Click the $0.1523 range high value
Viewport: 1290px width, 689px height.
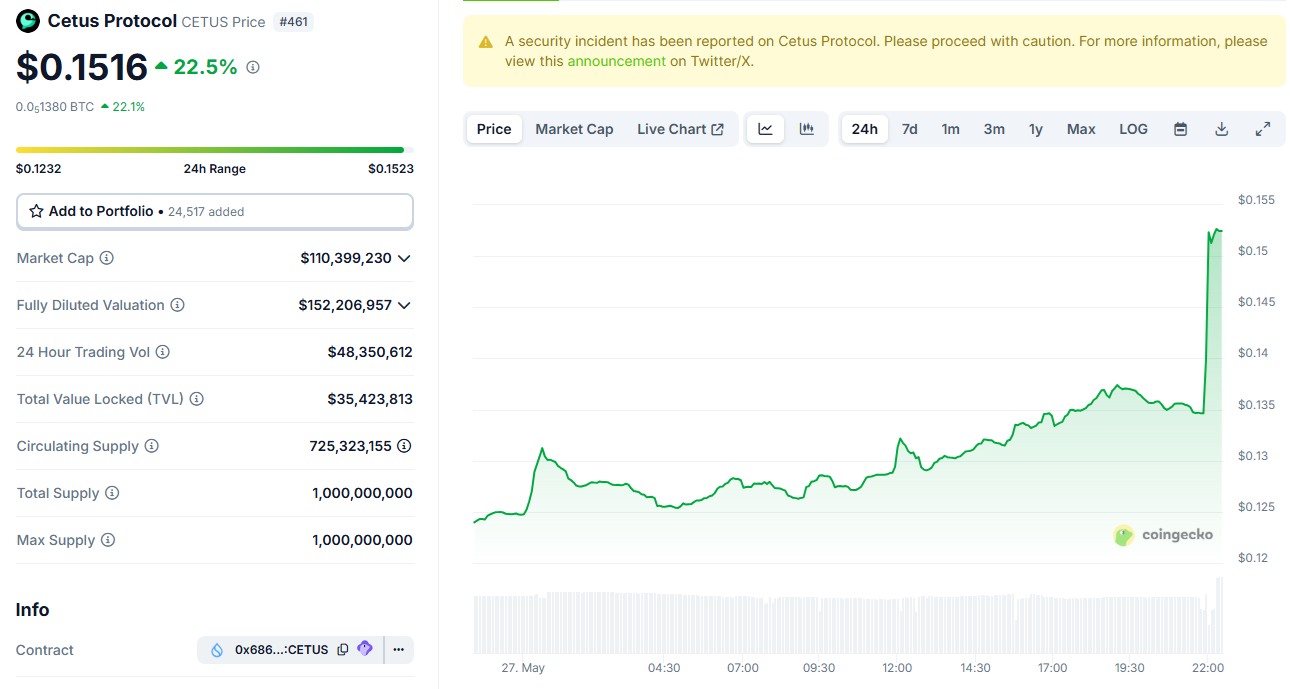(391, 169)
